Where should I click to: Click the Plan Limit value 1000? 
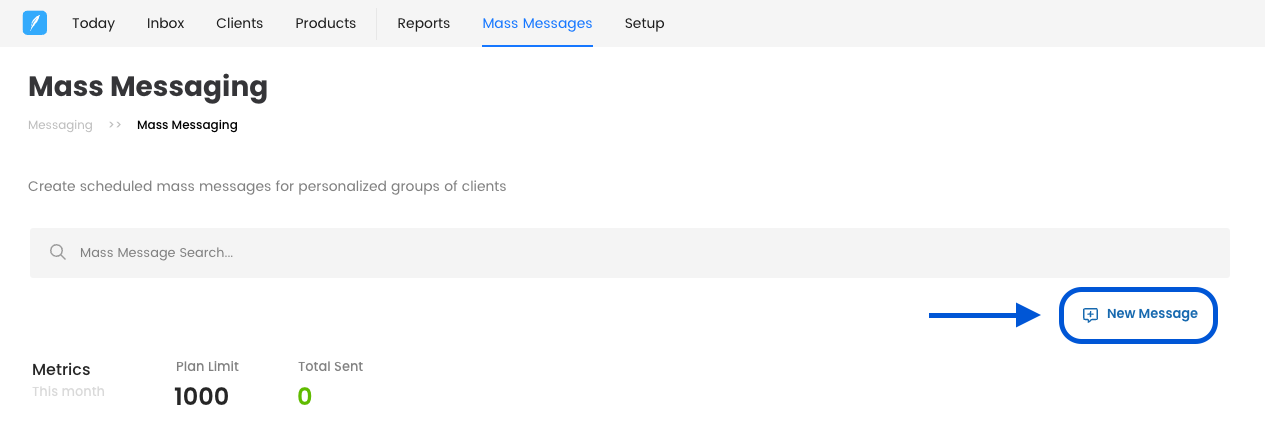(201, 397)
